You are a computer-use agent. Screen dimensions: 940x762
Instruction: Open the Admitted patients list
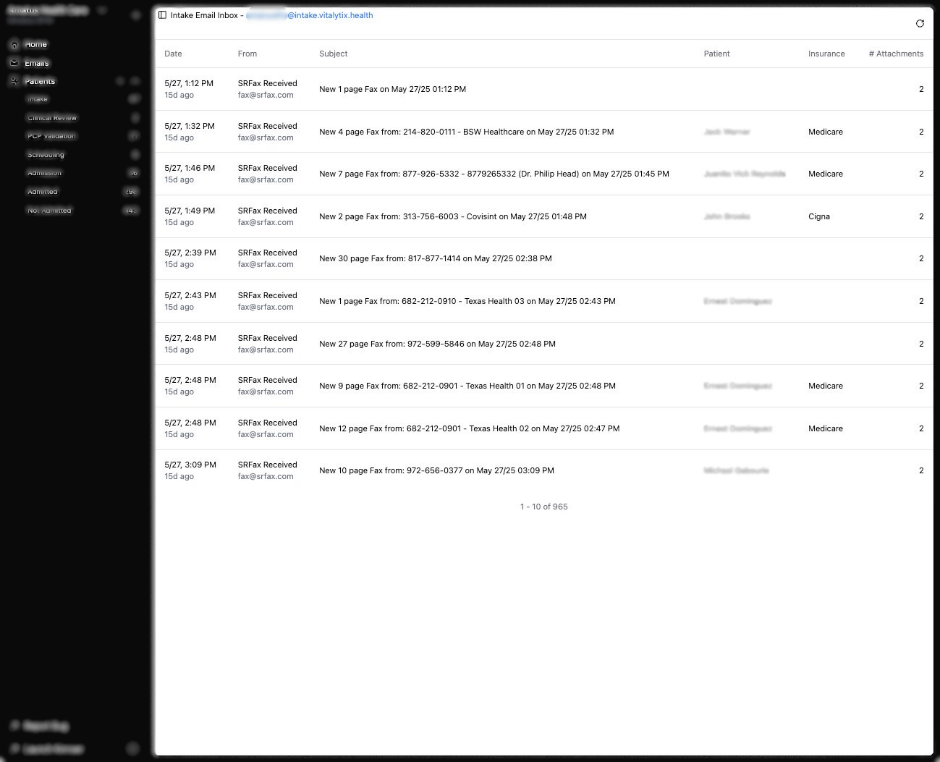(42, 192)
